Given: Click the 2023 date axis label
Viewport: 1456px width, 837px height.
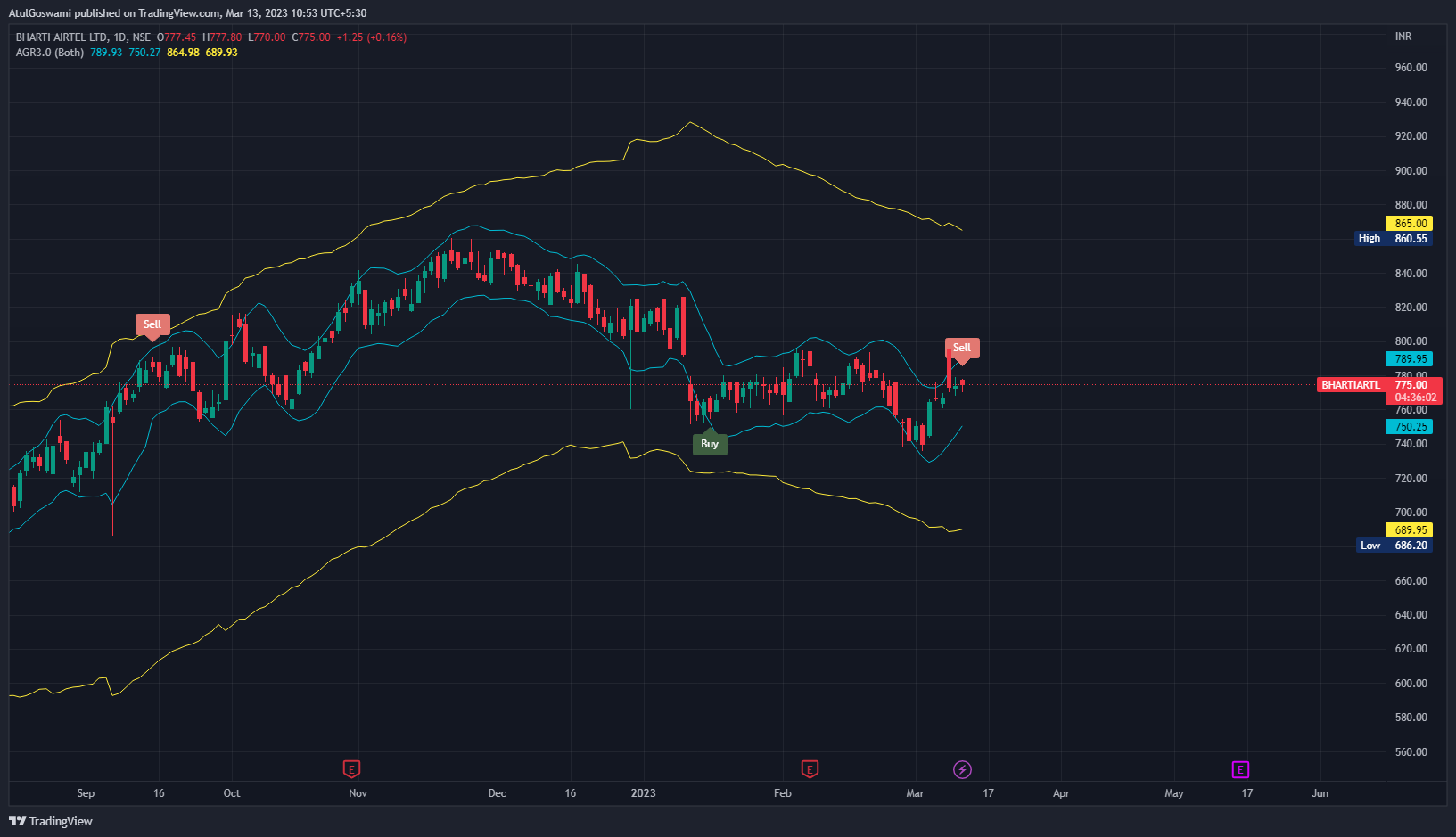Looking at the screenshot, I should (643, 793).
